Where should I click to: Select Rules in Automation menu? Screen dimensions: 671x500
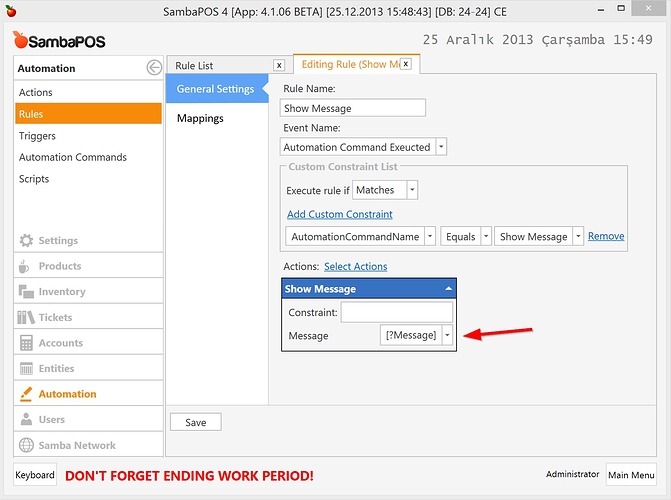point(88,114)
